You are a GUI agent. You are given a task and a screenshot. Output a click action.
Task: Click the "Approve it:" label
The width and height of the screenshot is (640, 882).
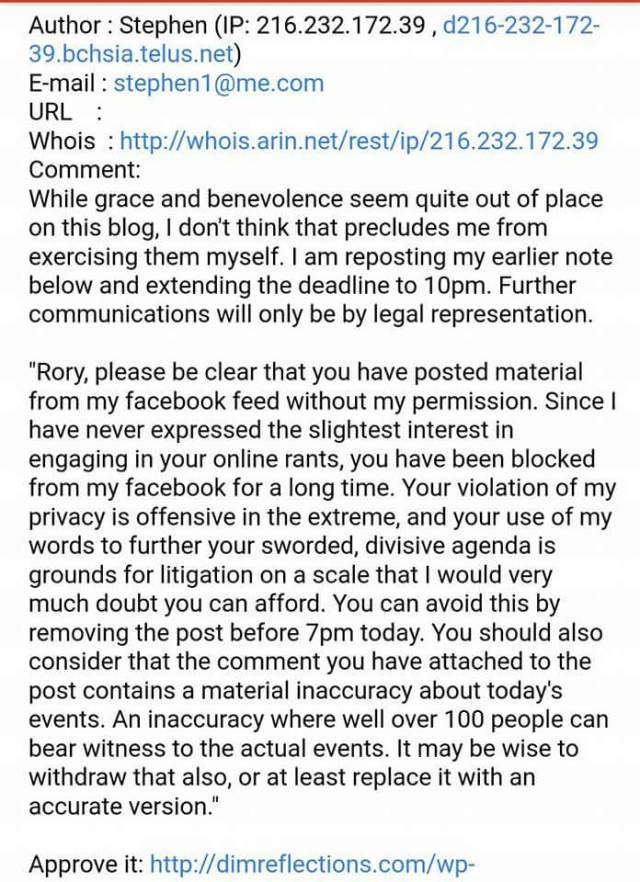pos(86,864)
